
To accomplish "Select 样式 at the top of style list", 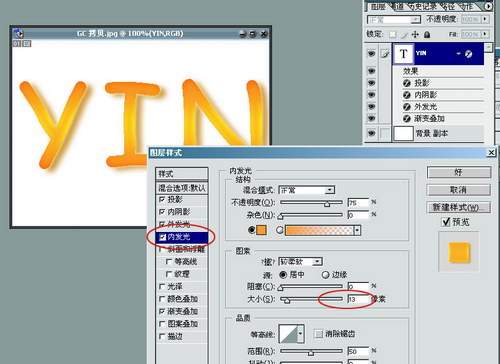I will tap(182, 174).
